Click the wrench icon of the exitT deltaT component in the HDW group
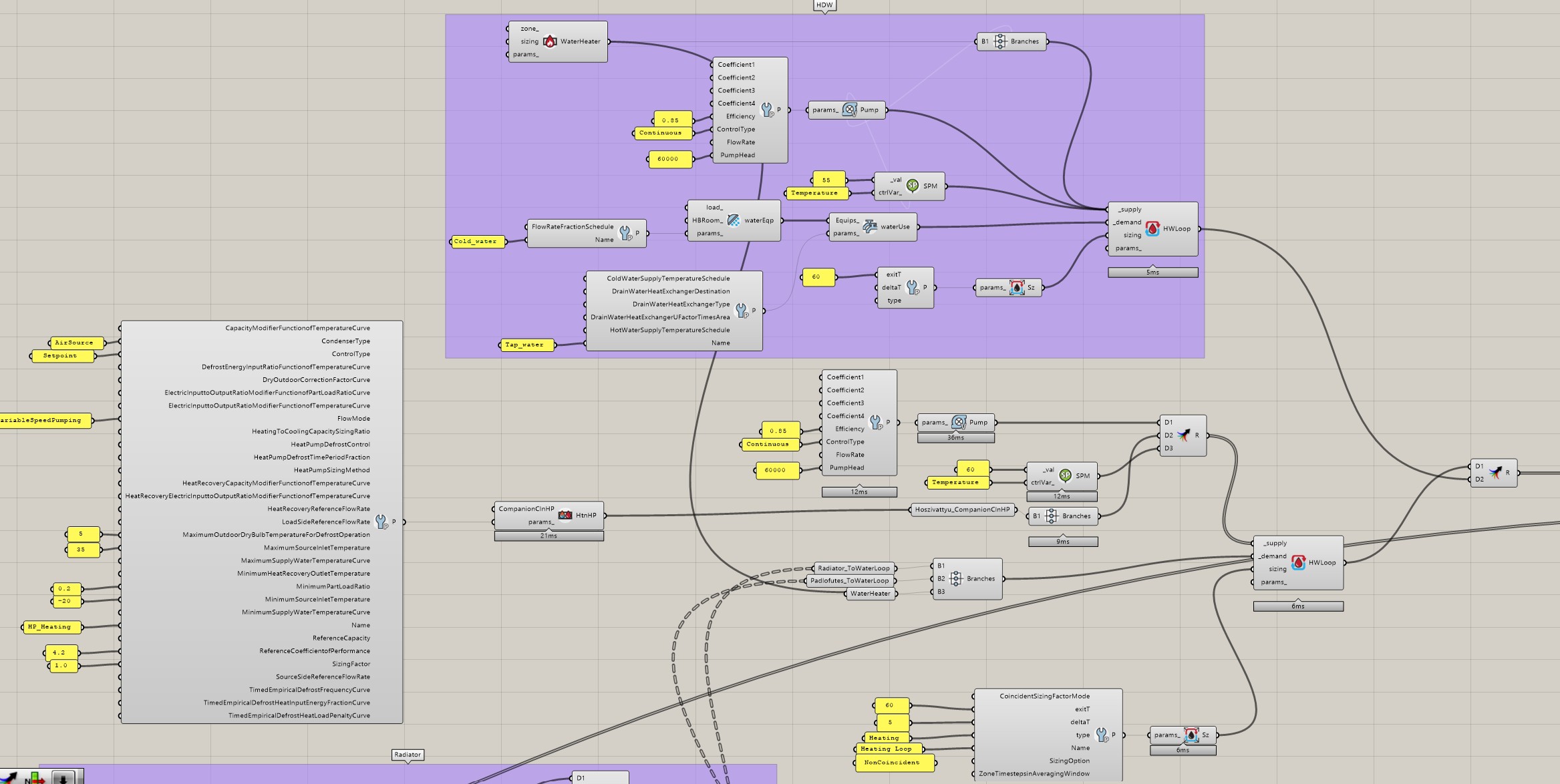The image size is (1560, 784). pyautogui.click(x=913, y=287)
